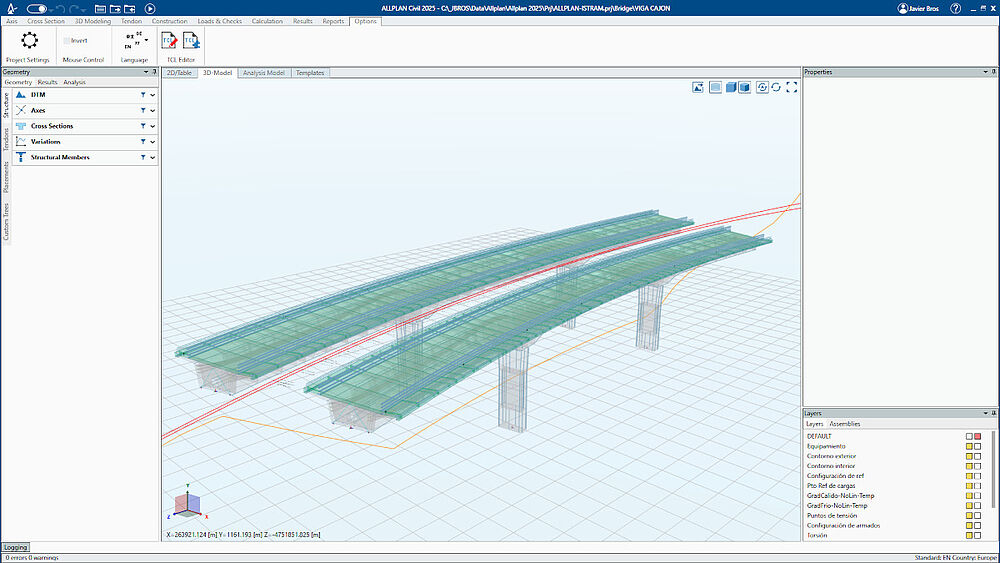Expand the Structural Members group chevron
The height and width of the screenshot is (563, 1000).
153,157
